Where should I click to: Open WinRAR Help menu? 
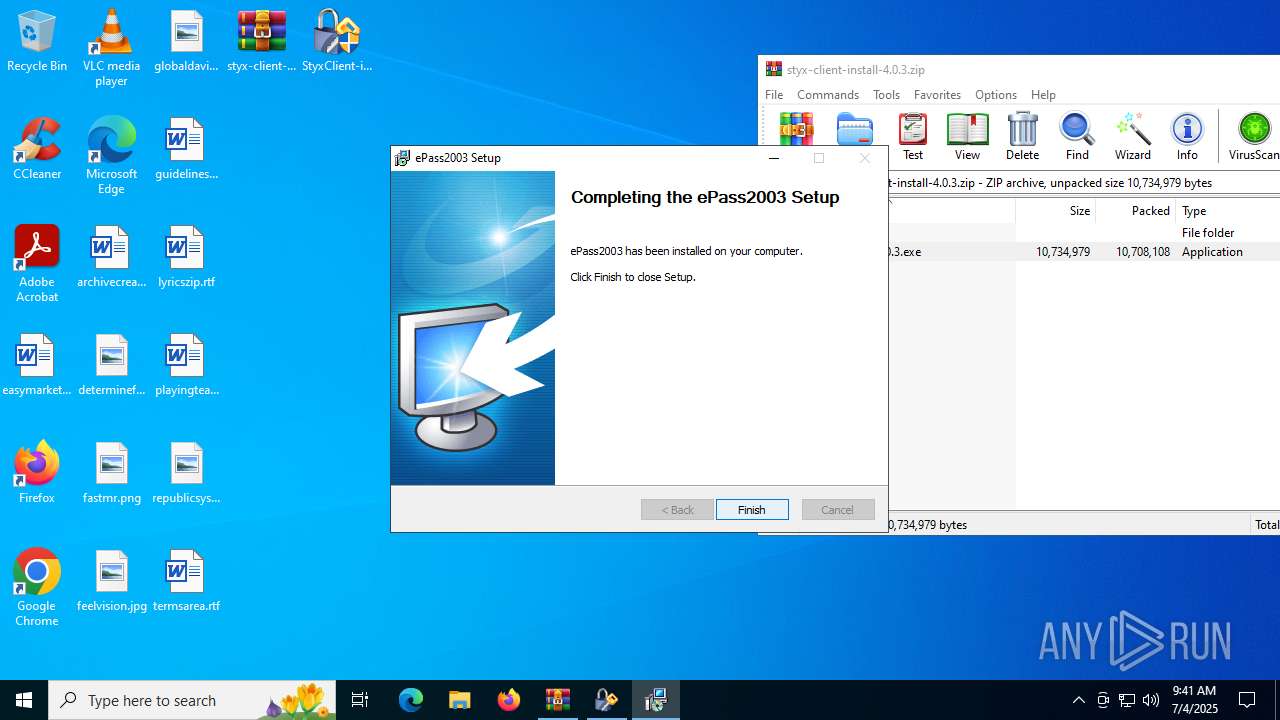point(1043,94)
